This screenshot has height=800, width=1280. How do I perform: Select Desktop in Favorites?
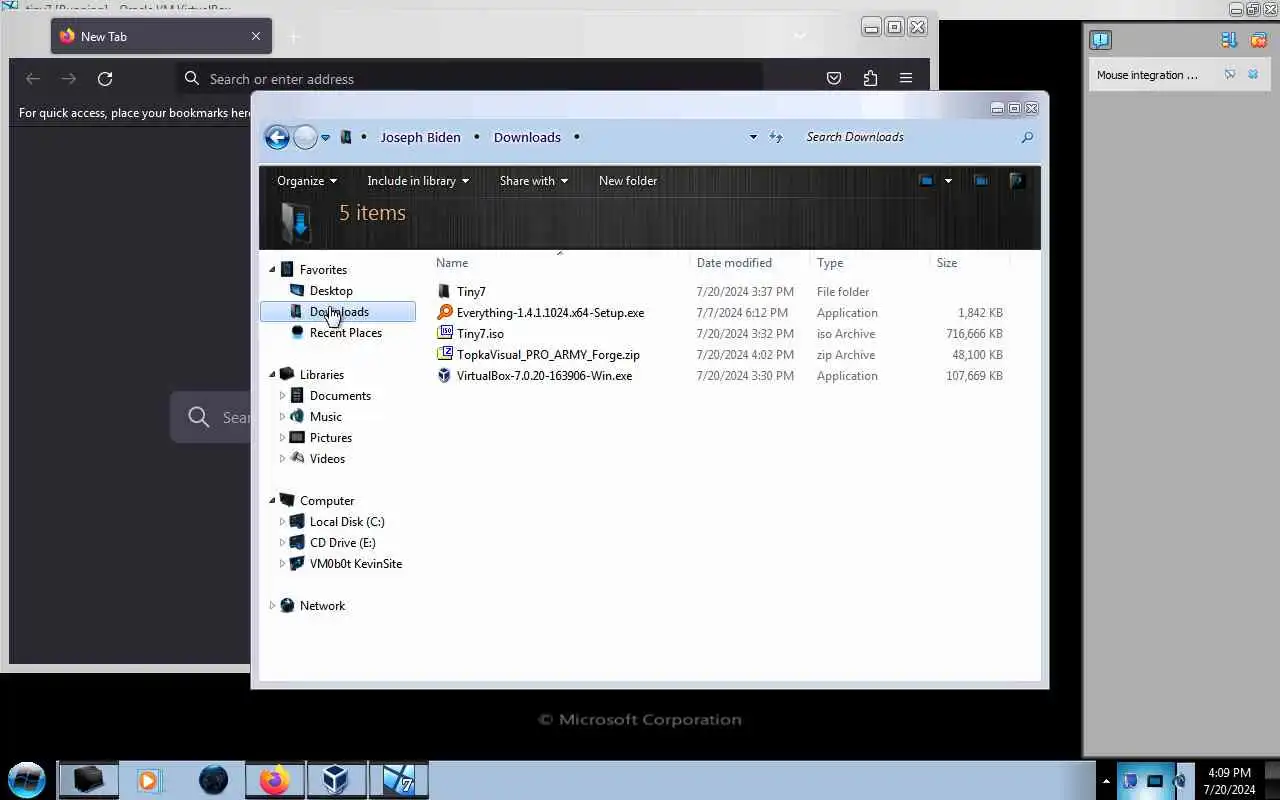pyautogui.click(x=331, y=291)
